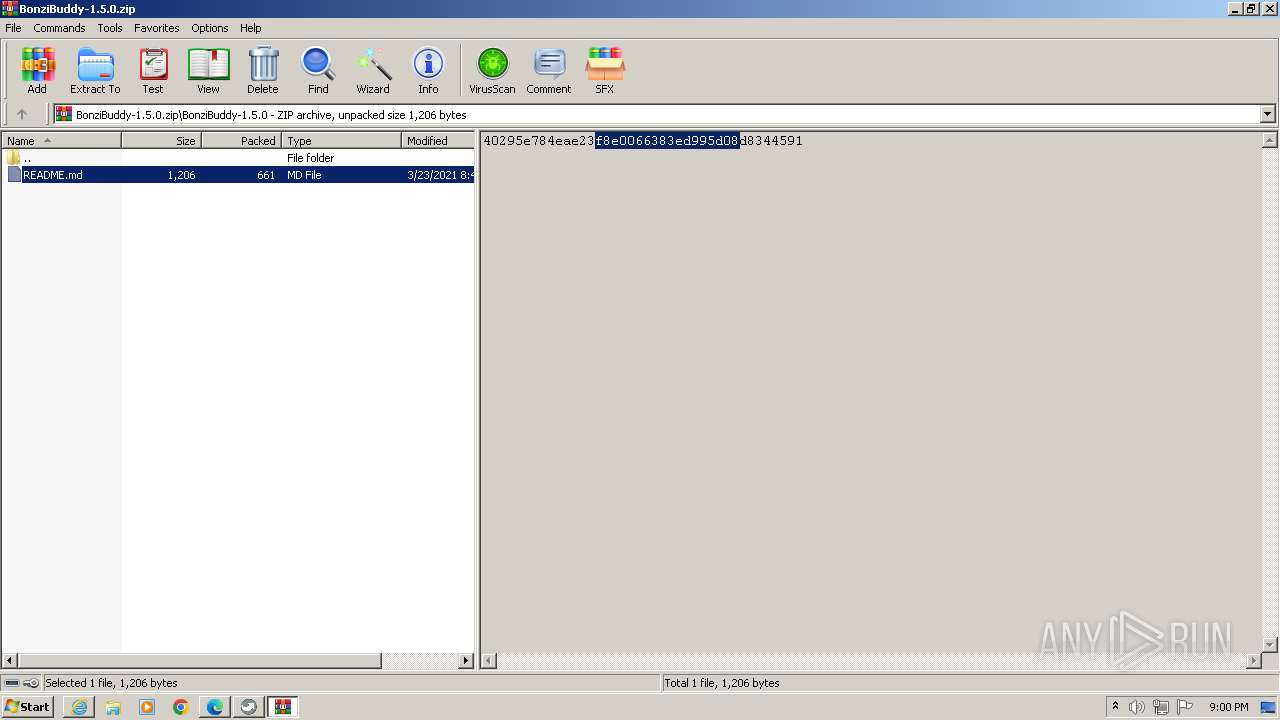Open the Help menu
This screenshot has width=1280, height=720.
(251, 28)
